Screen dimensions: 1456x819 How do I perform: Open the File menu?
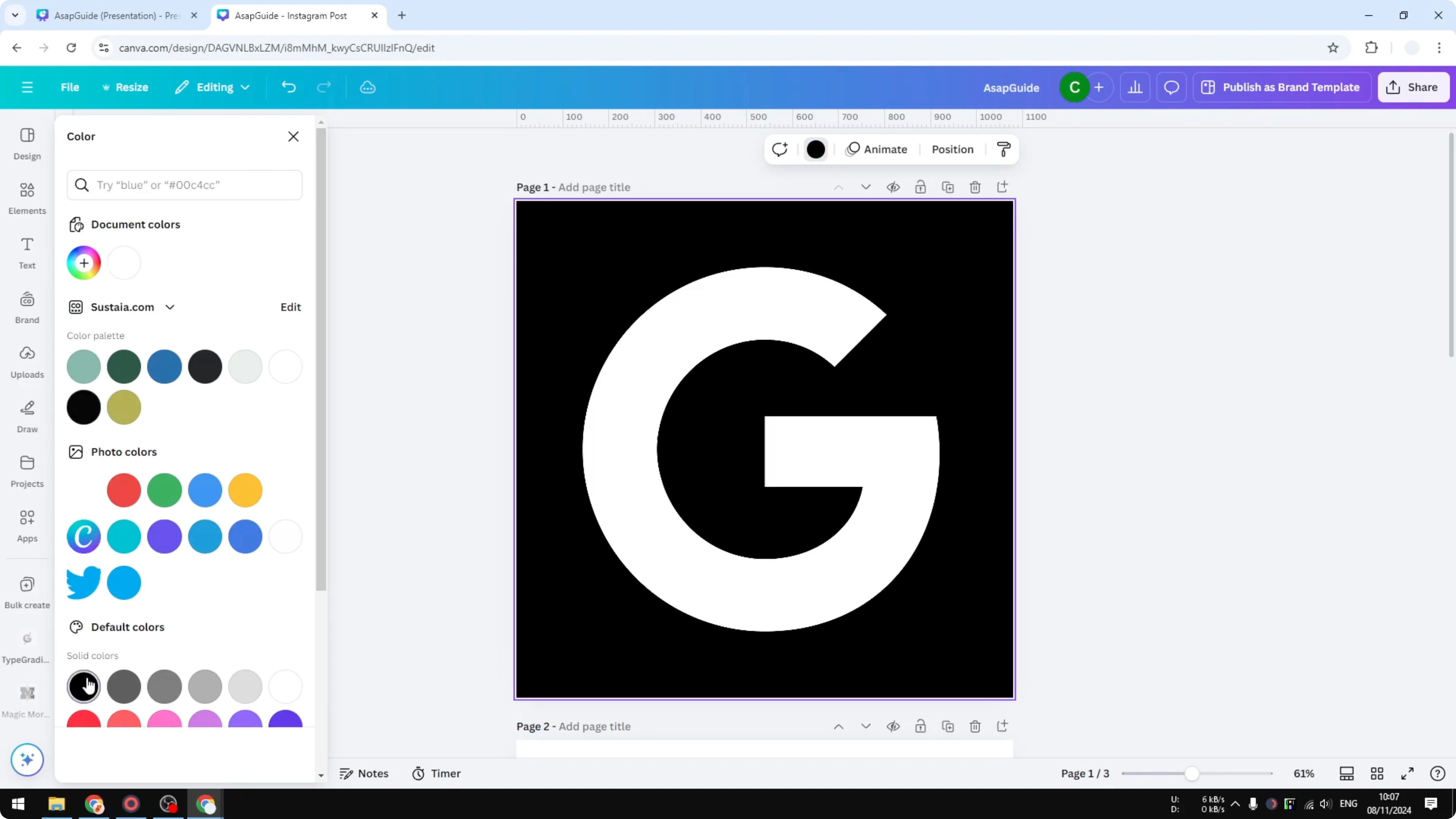(70, 87)
